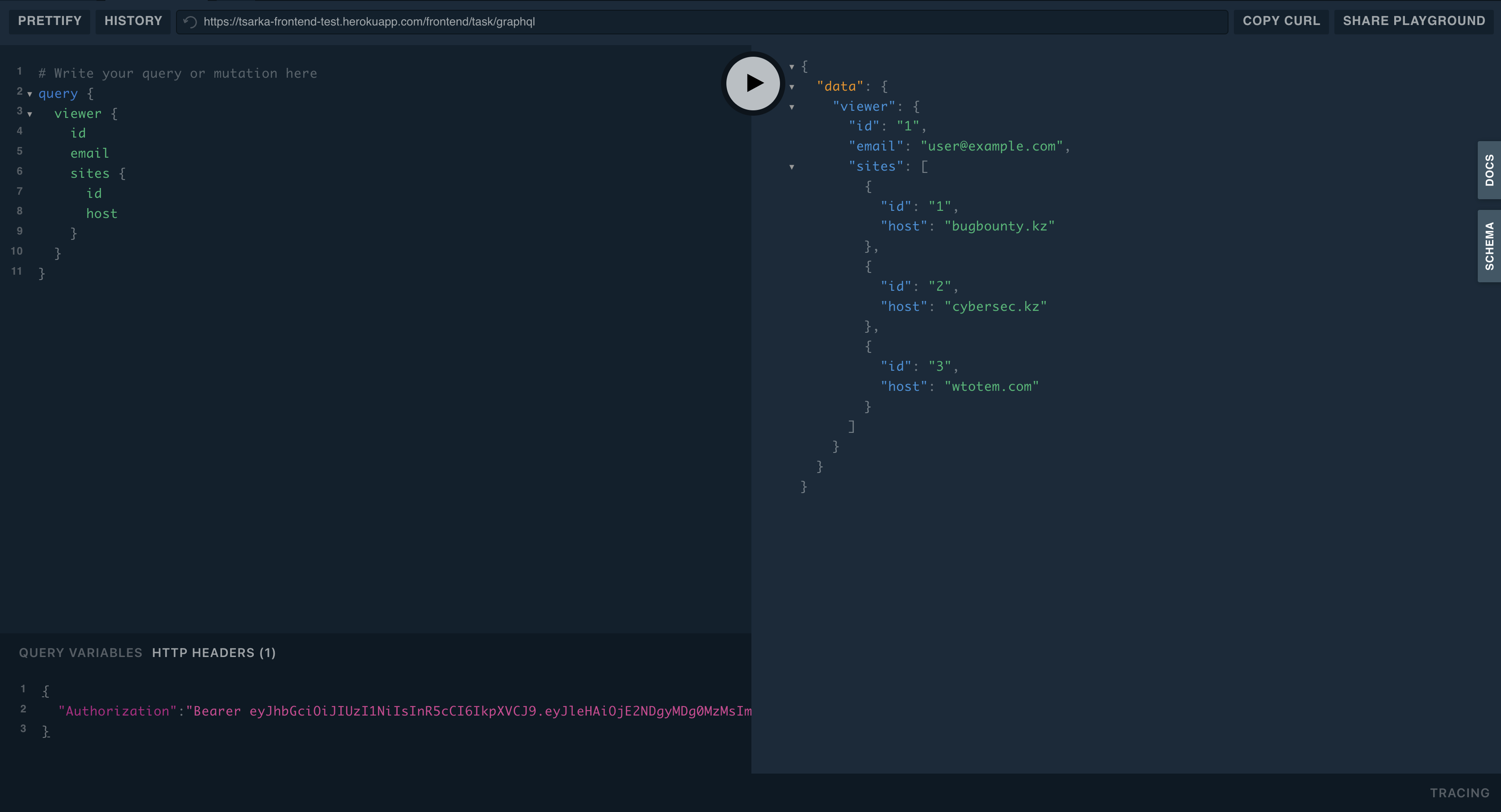Switch to the Query Variables tab
Image resolution: width=1501 pixels, height=812 pixels.
(x=80, y=653)
